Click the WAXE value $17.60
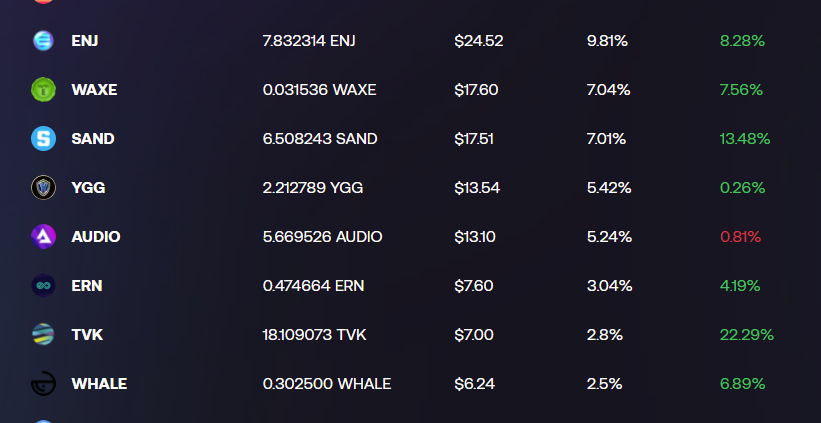This screenshot has width=821, height=423. click(476, 90)
